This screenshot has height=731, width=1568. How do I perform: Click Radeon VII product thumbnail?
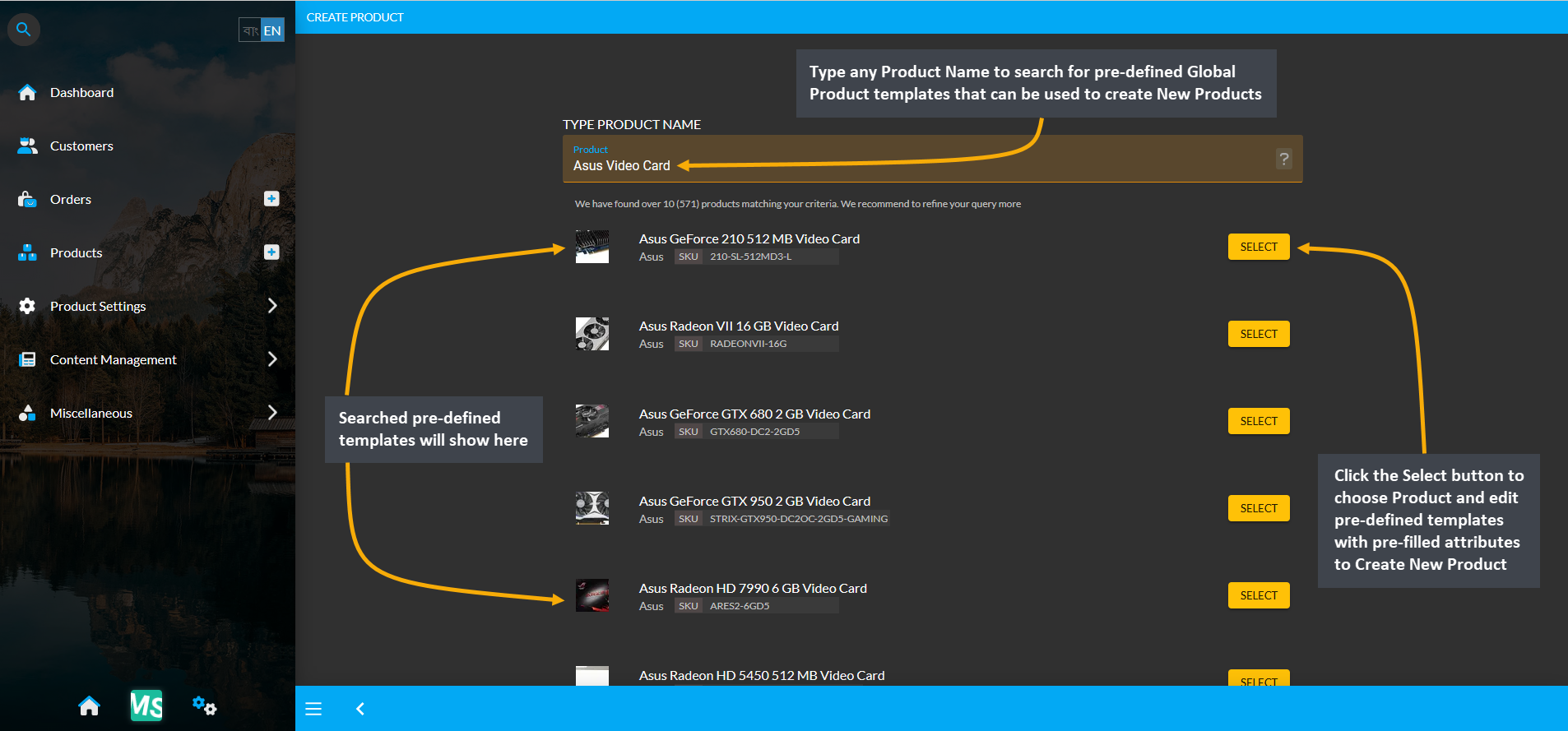pyautogui.click(x=592, y=334)
